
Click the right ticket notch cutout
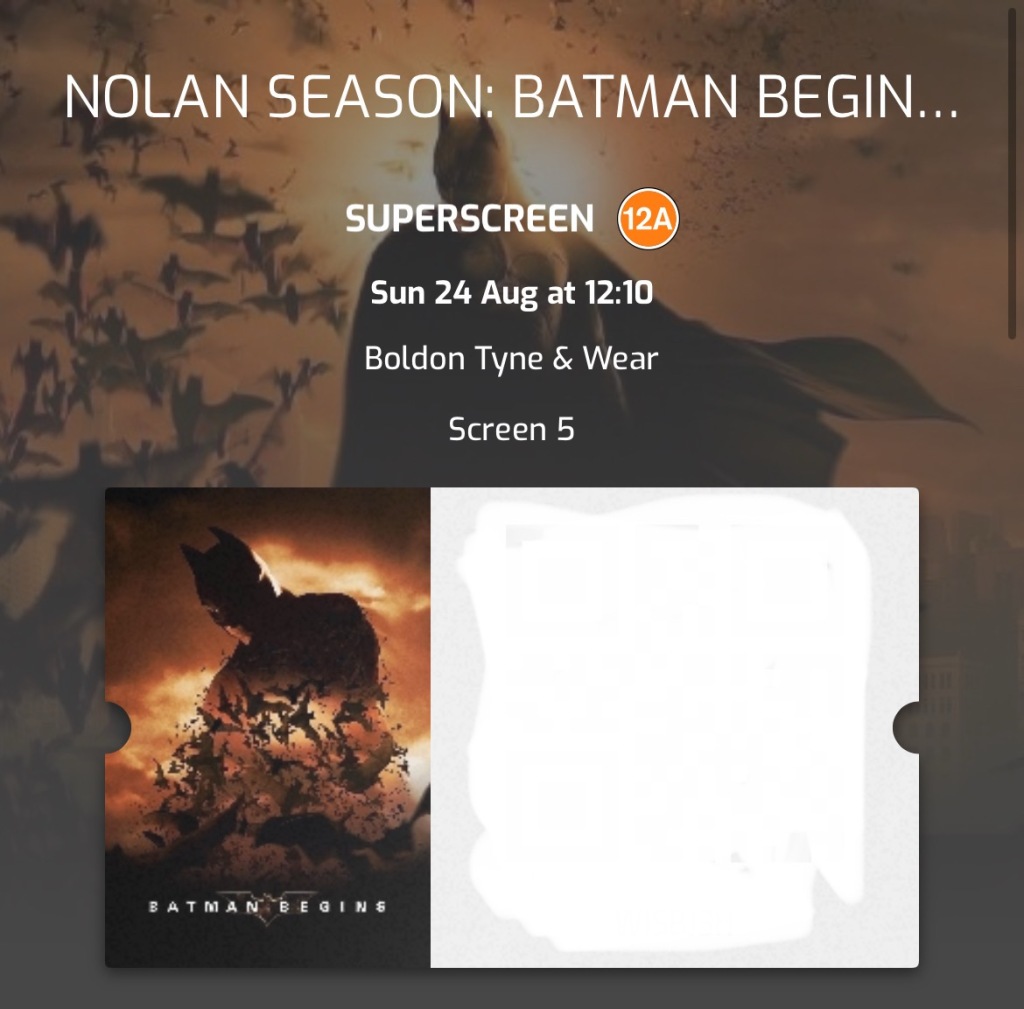(906, 727)
